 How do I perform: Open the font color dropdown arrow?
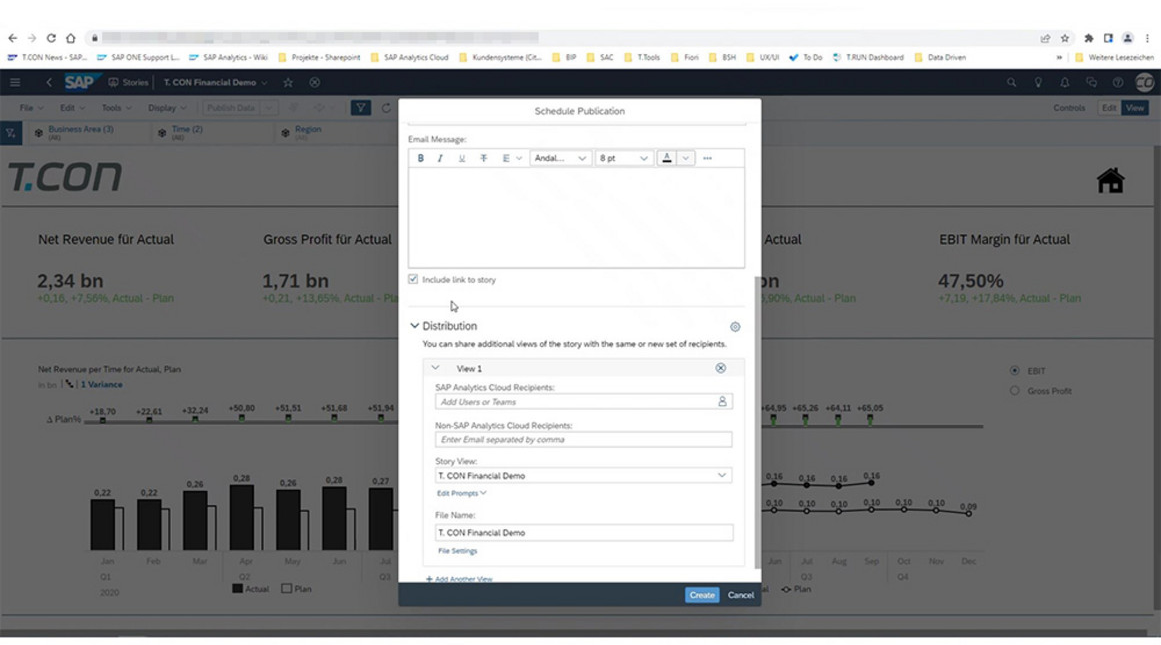tap(686, 158)
